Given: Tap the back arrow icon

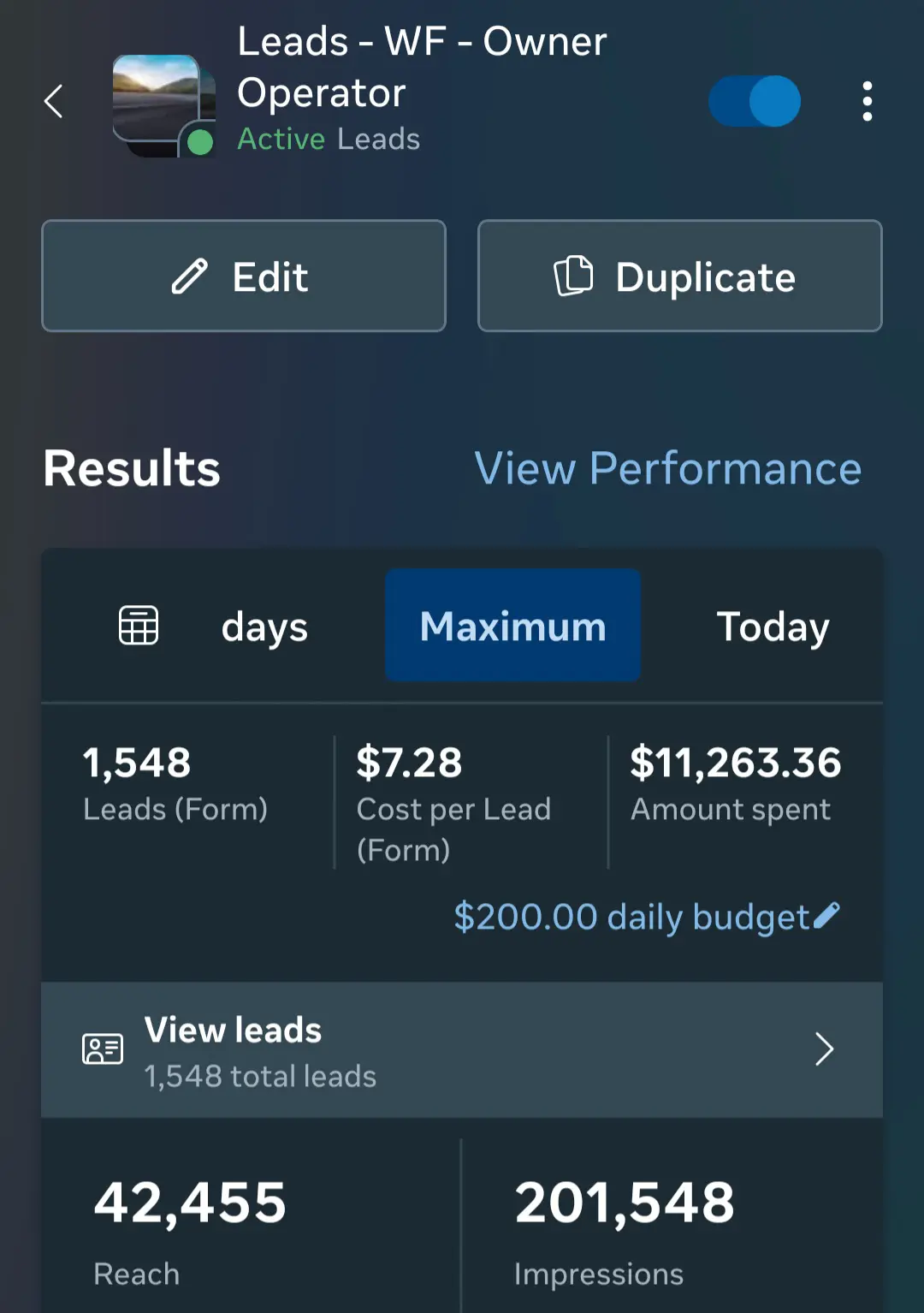Looking at the screenshot, I should [54, 101].
